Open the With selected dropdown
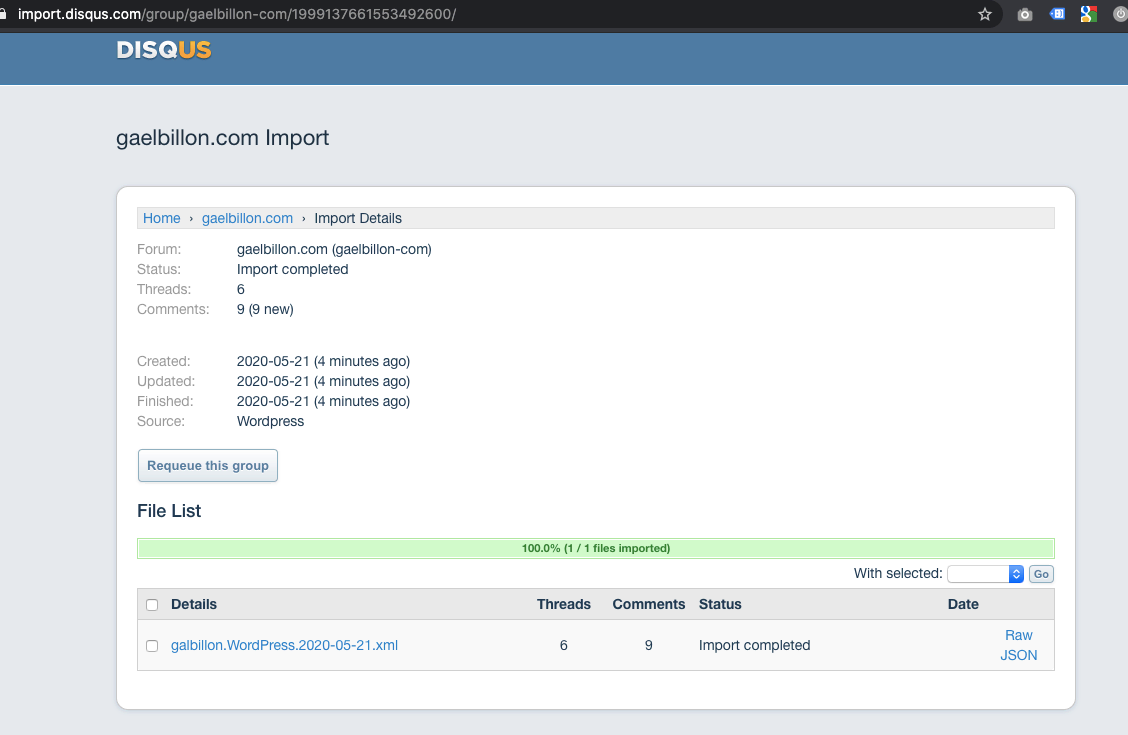Screen dimensions: 1128x735 980,573
